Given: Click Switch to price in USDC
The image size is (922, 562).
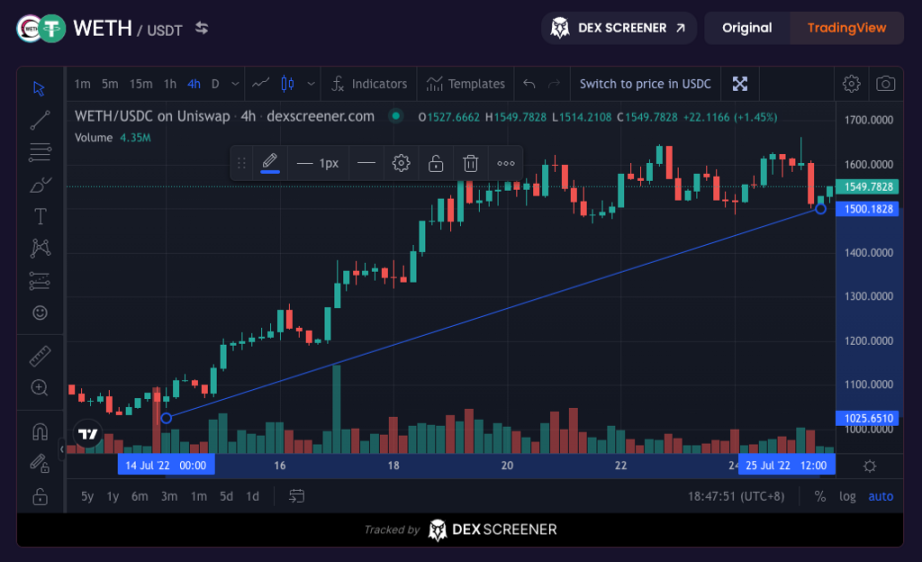Looking at the screenshot, I should pyautogui.click(x=645, y=84).
